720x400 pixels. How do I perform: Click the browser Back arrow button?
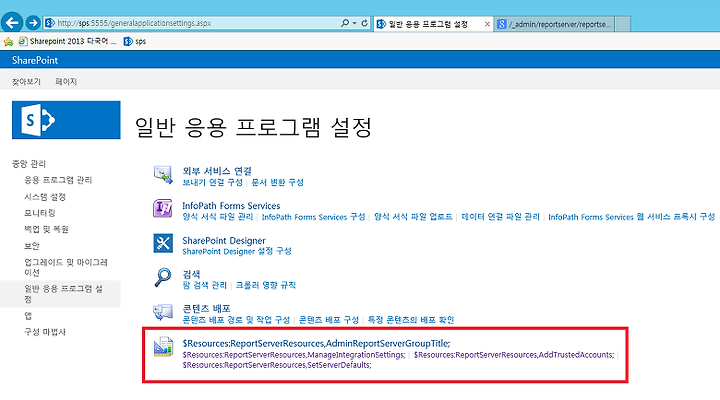pos(12,23)
